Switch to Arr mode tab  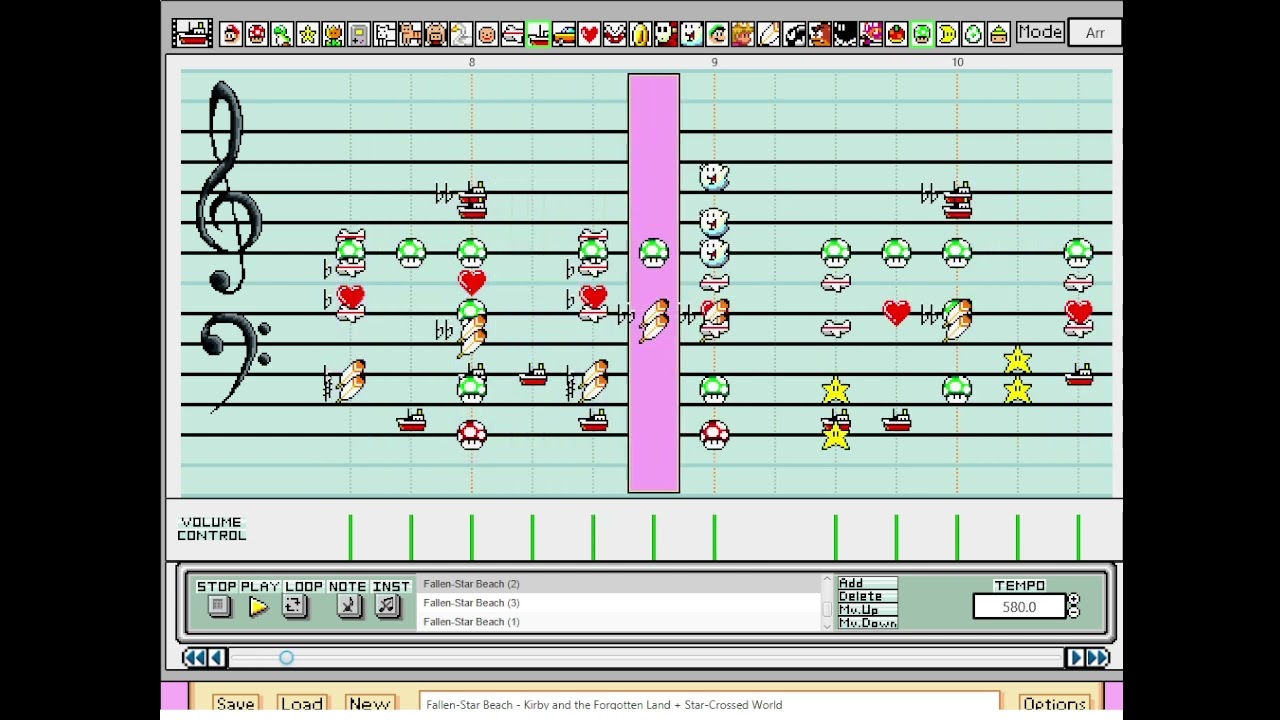click(1095, 33)
